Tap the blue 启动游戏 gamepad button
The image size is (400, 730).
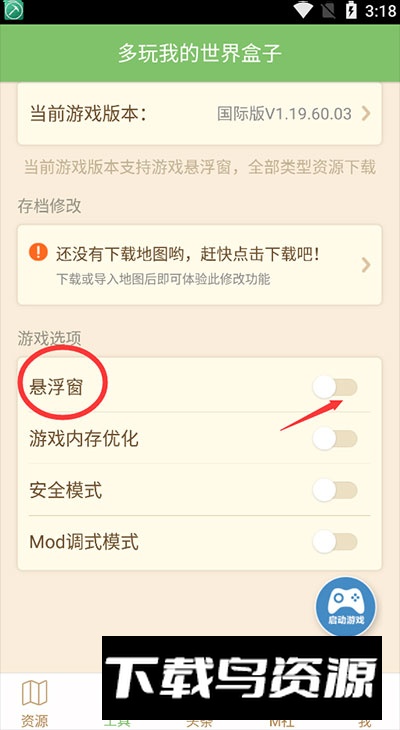coord(346,606)
